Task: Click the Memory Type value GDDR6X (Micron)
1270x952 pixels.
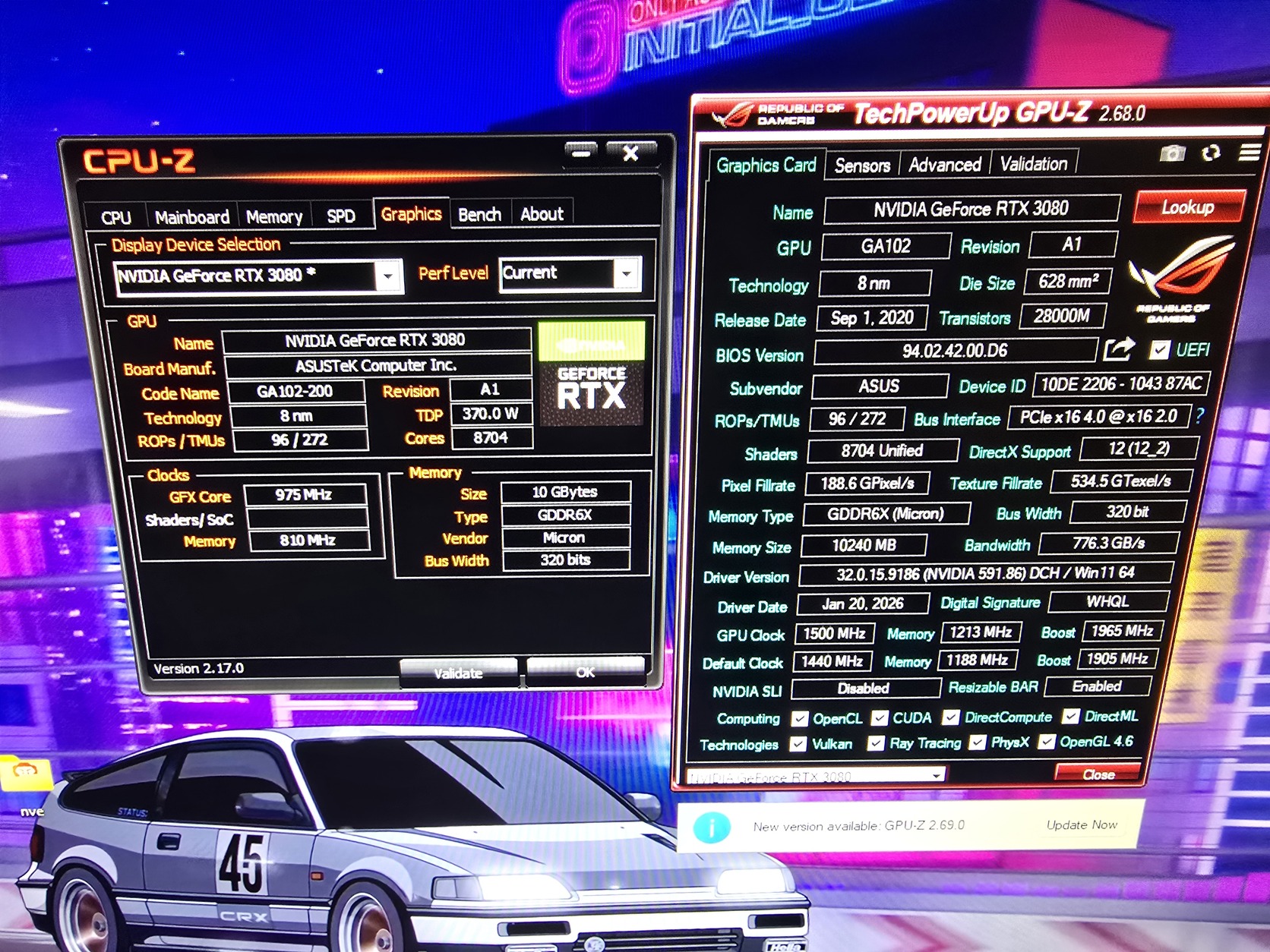Action: point(886,514)
